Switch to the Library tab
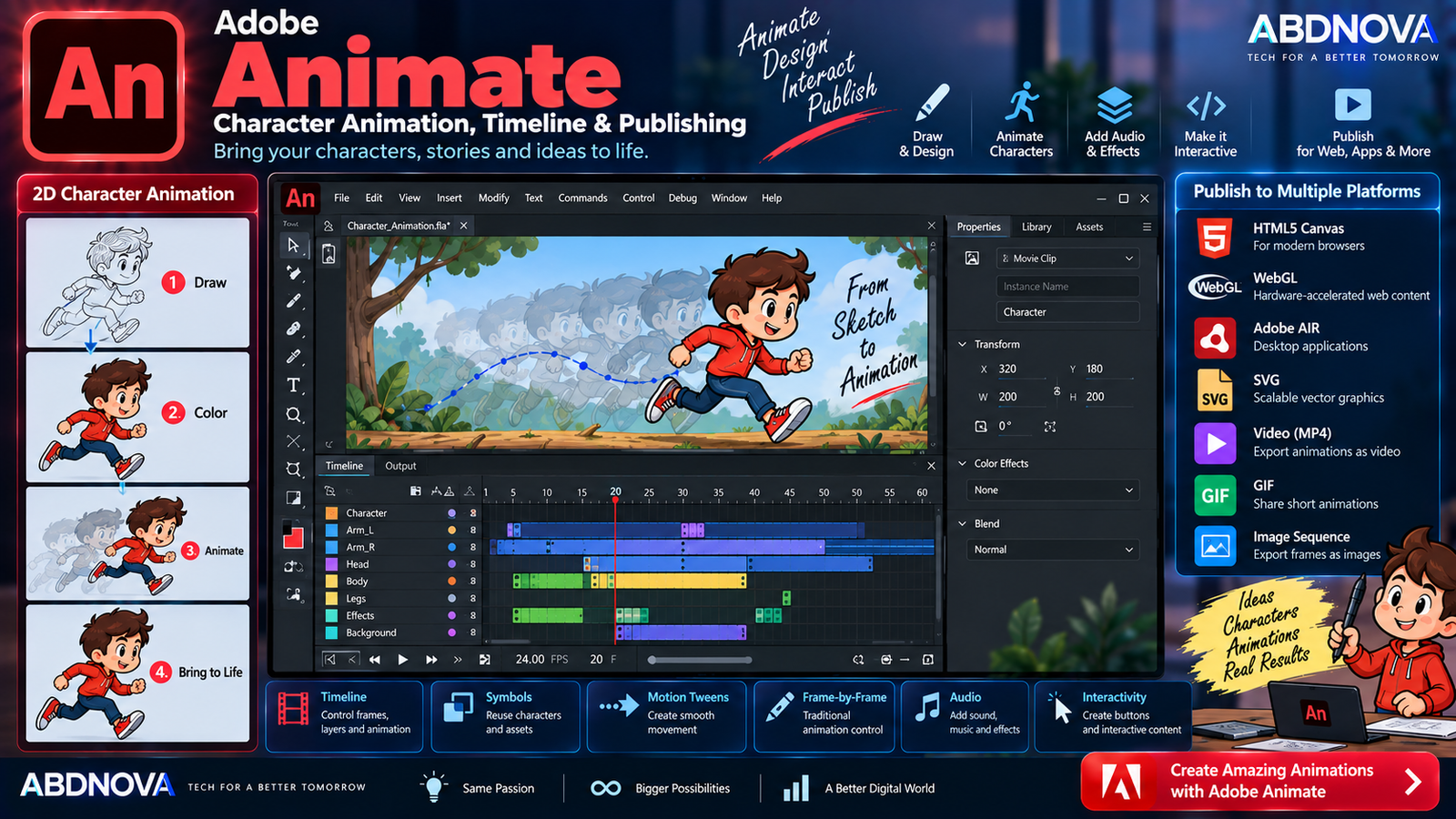Viewport: 1456px width, 819px height. (1036, 227)
